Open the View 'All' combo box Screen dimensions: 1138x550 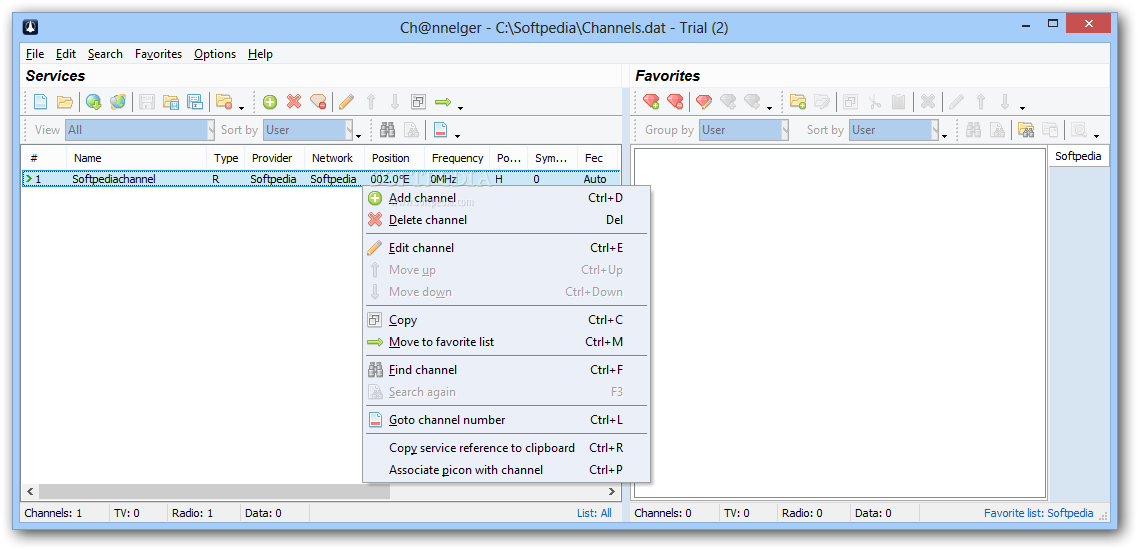coord(140,131)
